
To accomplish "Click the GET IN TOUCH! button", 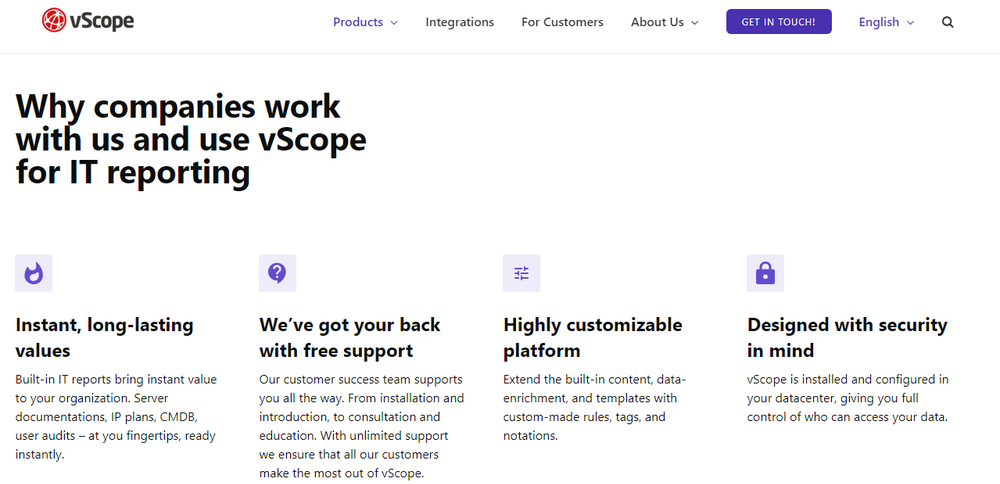I will click(779, 22).
